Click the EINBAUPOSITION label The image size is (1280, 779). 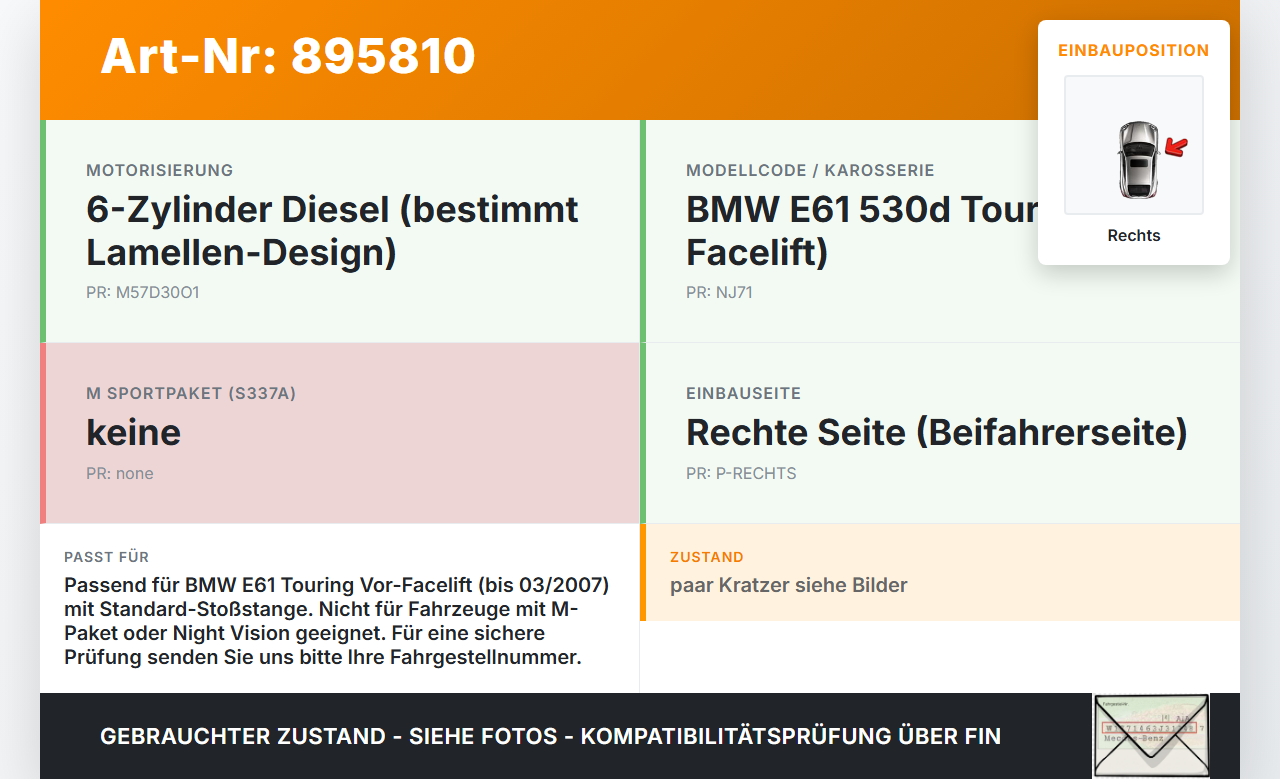pyautogui.click(x=1134, y=50)
